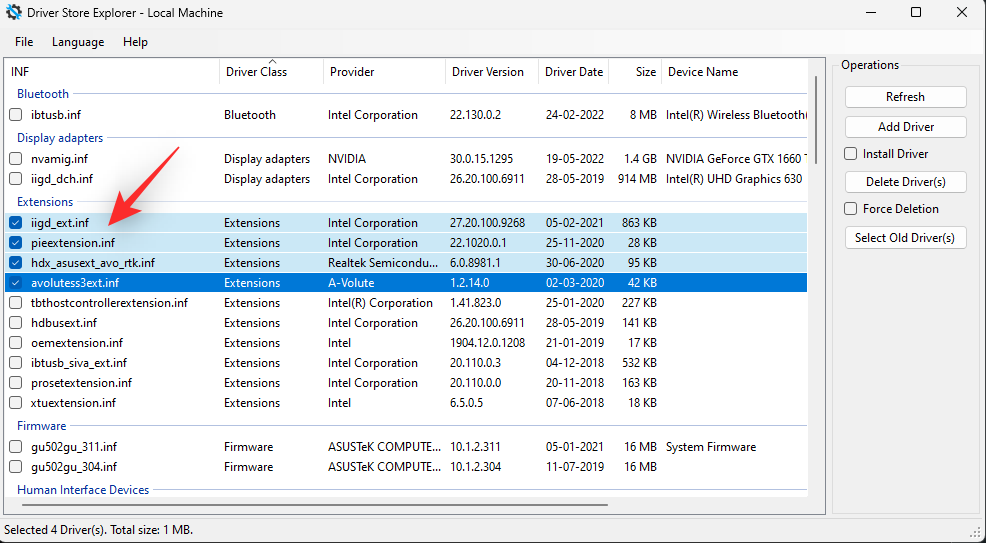Collapse the Firmware group header
The image size is (986, 543).
pos(42,425)
